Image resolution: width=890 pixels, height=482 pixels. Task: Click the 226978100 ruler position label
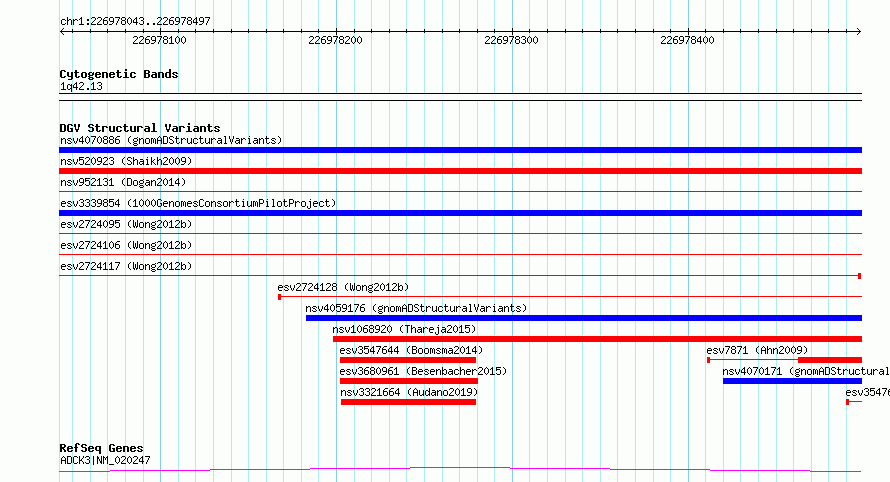[x=159, y=40]
